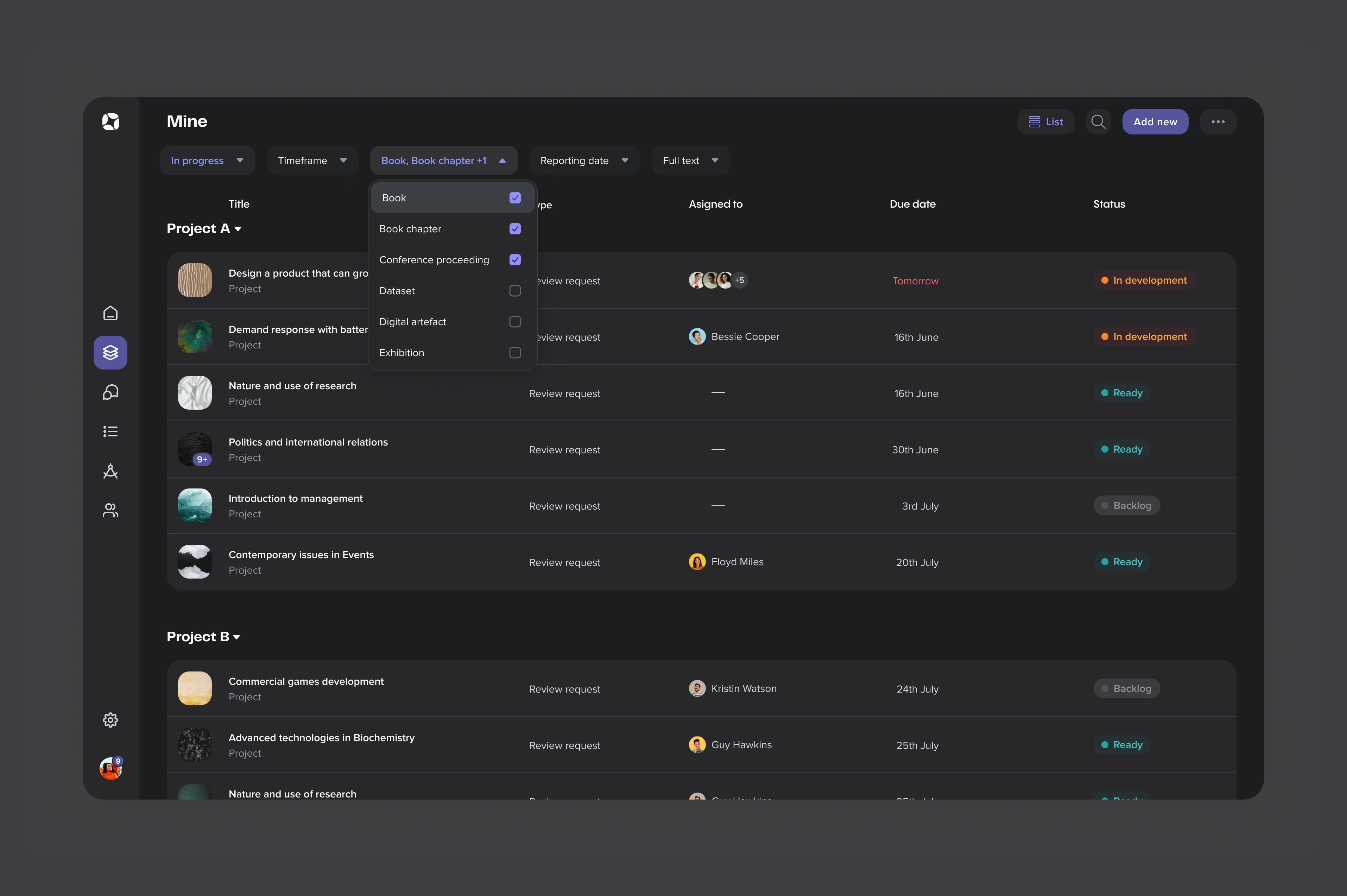The image size is (1347, 896).
Task: Click the search magnifier icon
Action: (x=1098, y=122)
